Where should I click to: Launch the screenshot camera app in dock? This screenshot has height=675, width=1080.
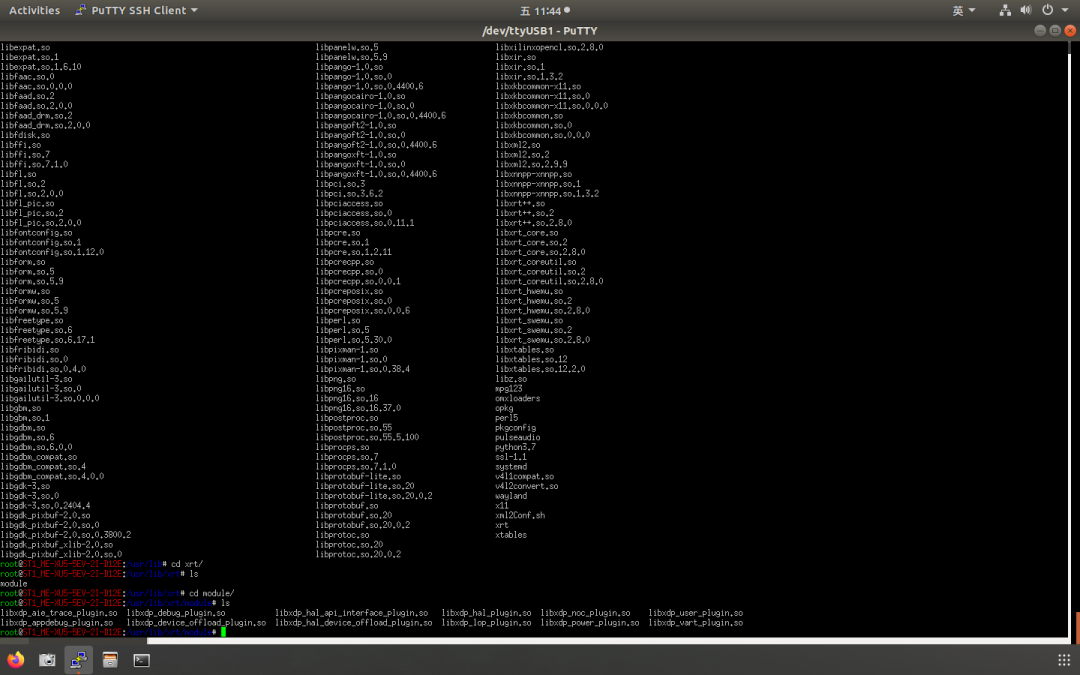click(x=47, y=660)
